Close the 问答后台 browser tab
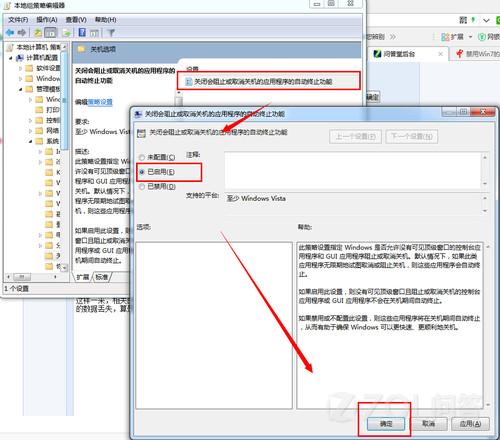The width and height of the screenshot is (500, 440). click(440, 54)
